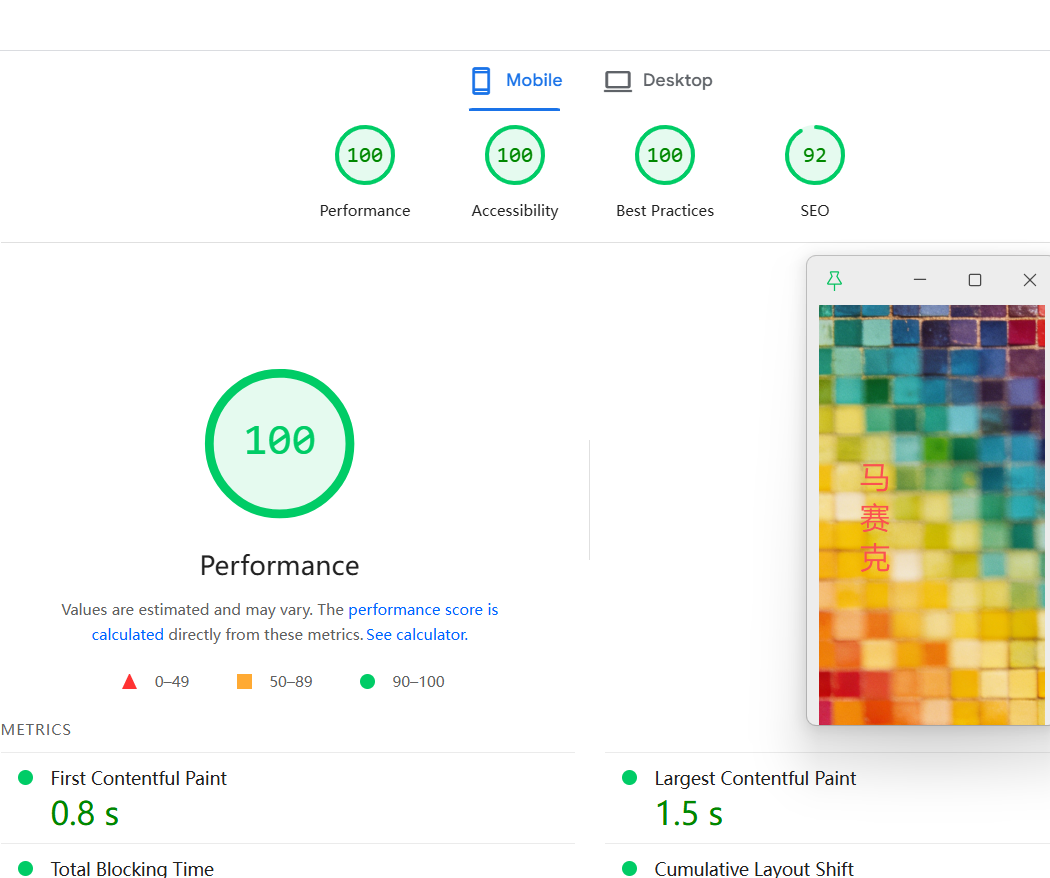This screenshot has height=878, width=1050.
Task: Switch to the Mobile tab
Action: click(x=515, y=80)
